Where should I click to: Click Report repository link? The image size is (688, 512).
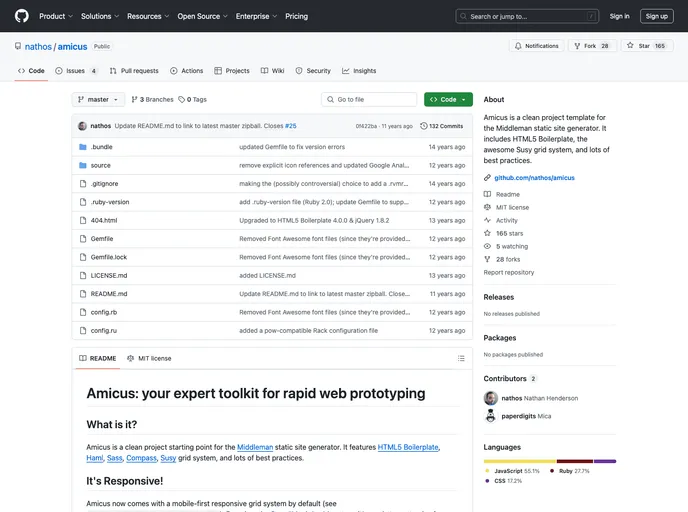pyautogui.click(x=509, y=272)
